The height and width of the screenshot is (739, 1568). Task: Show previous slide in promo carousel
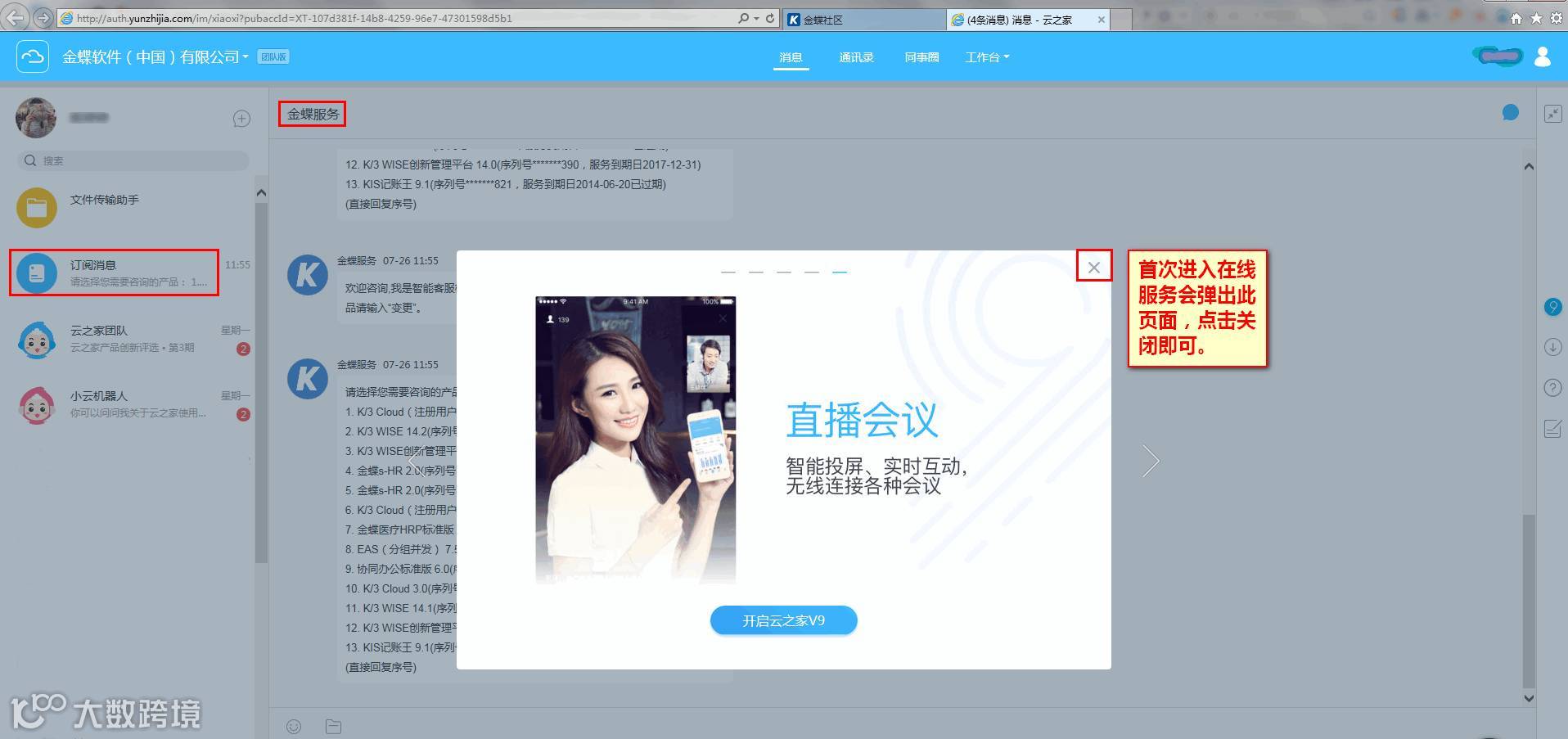417,462
